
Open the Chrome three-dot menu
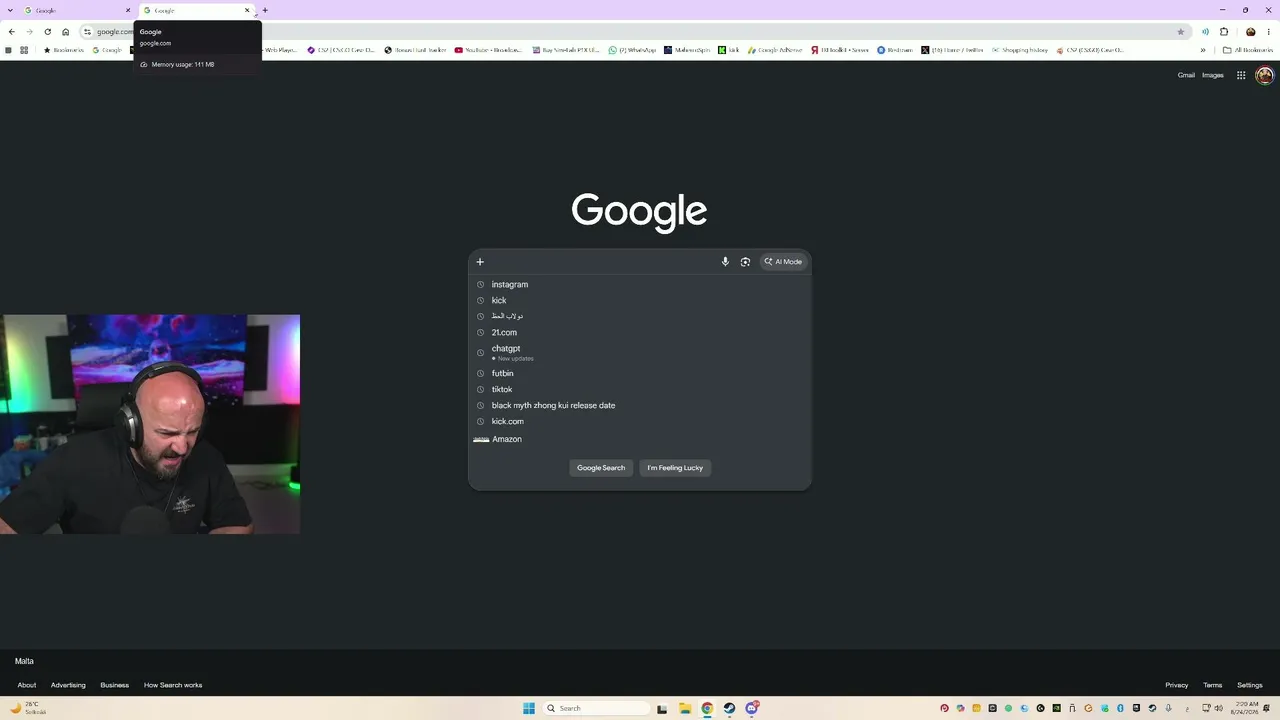point(1269,32)
